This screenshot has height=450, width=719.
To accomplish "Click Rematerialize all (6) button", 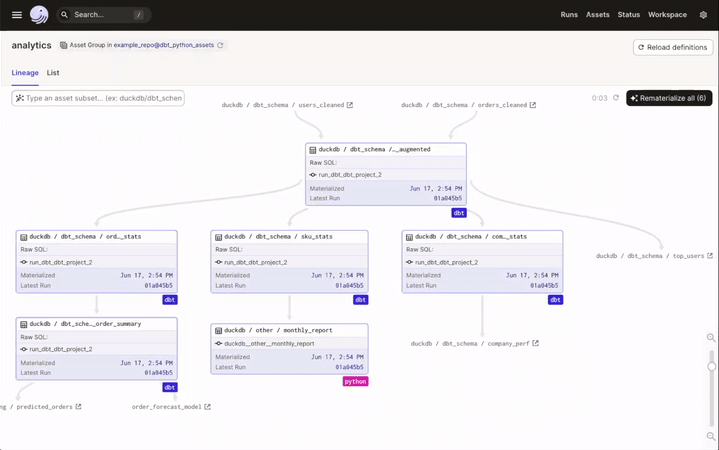I will click(x=669, y=98).
